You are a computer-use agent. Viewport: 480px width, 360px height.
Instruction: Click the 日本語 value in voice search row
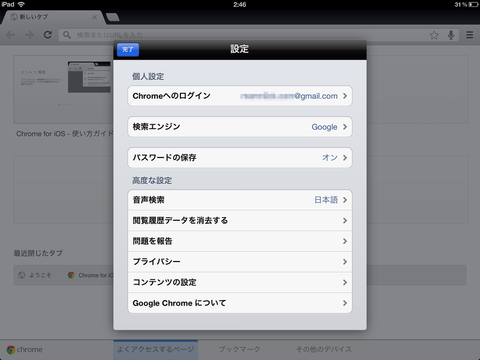coord(326,200)
